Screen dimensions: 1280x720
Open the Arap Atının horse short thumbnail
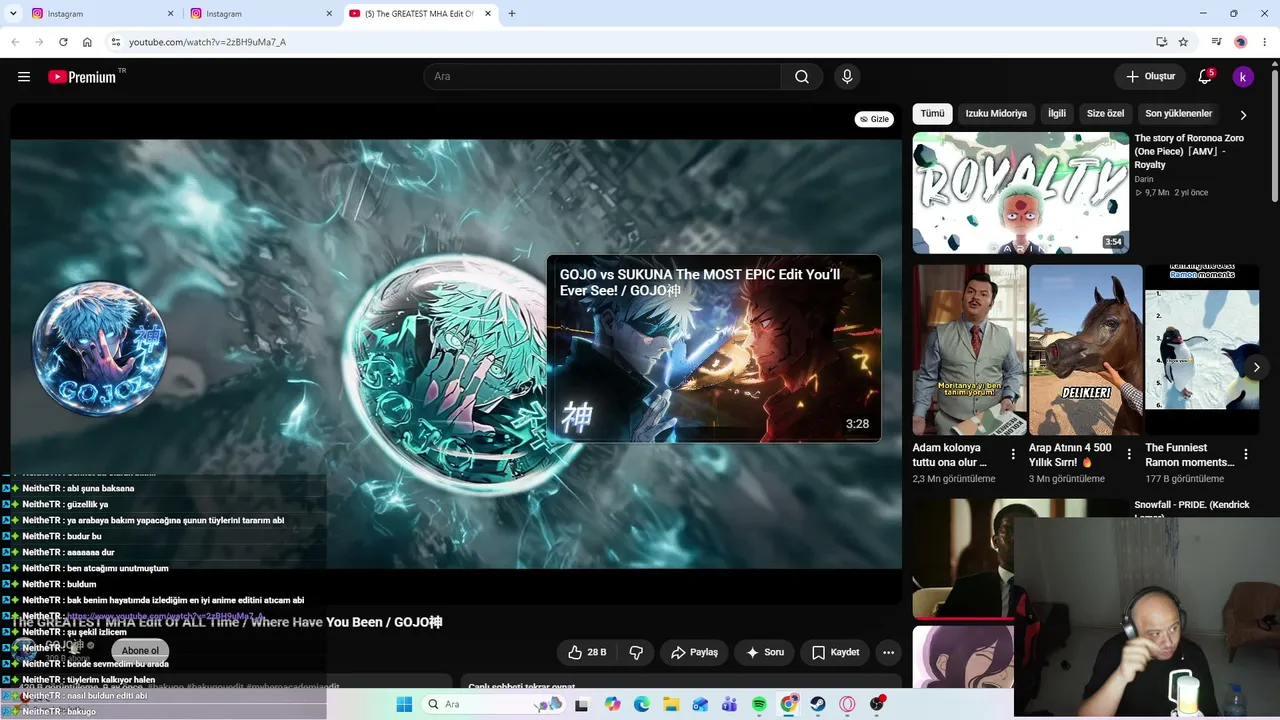coord(1085,350)
